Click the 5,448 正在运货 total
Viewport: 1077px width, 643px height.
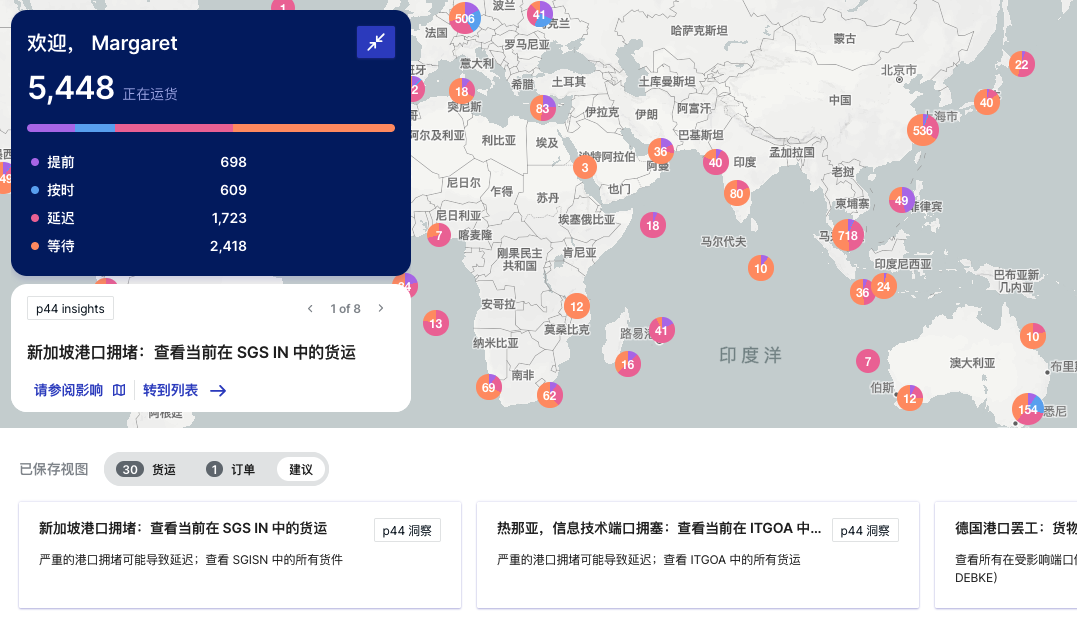(x=102, y=89)
